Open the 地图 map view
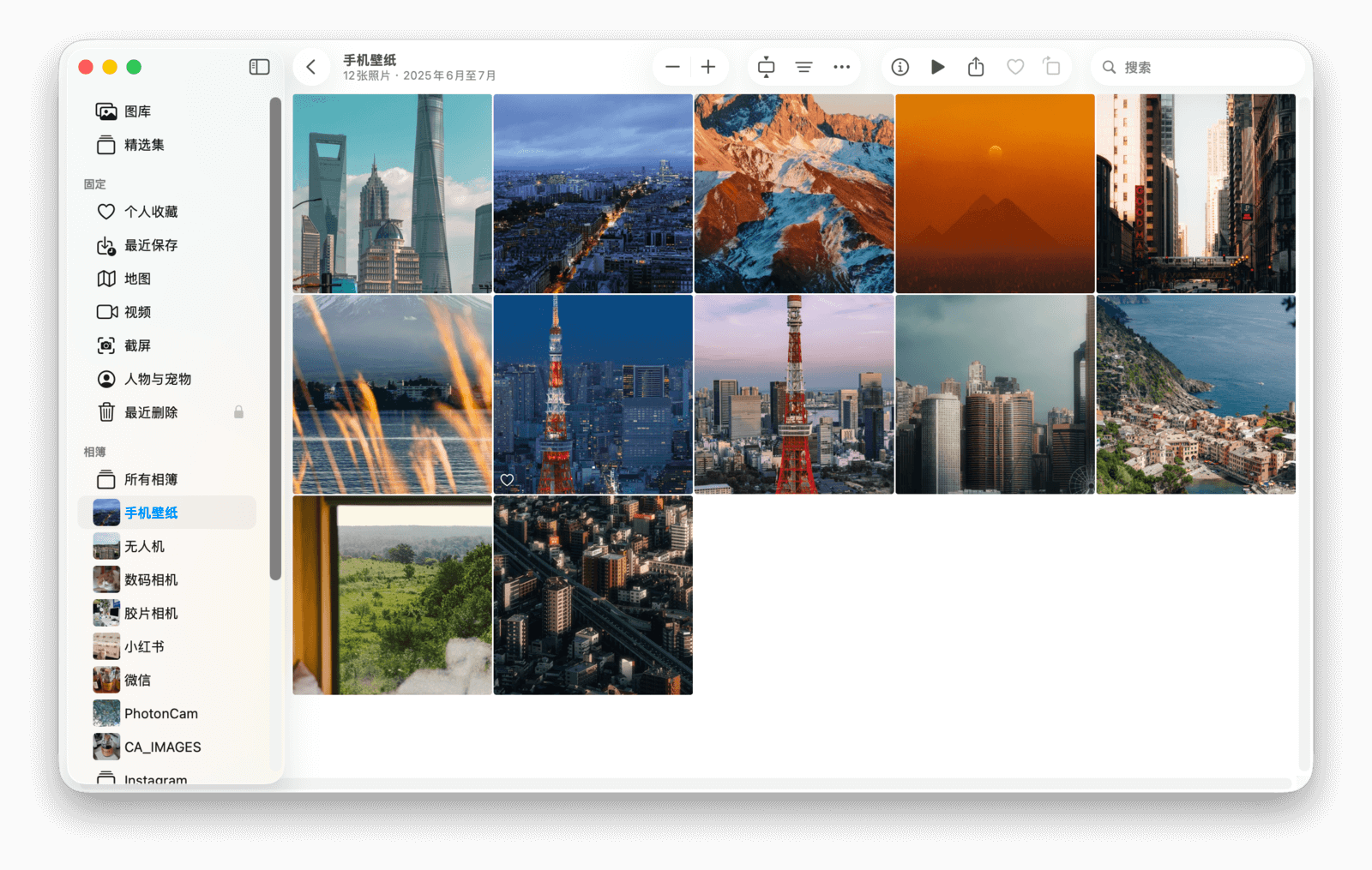The height and width of the screenshot is (870, 1372). point(137,279)
